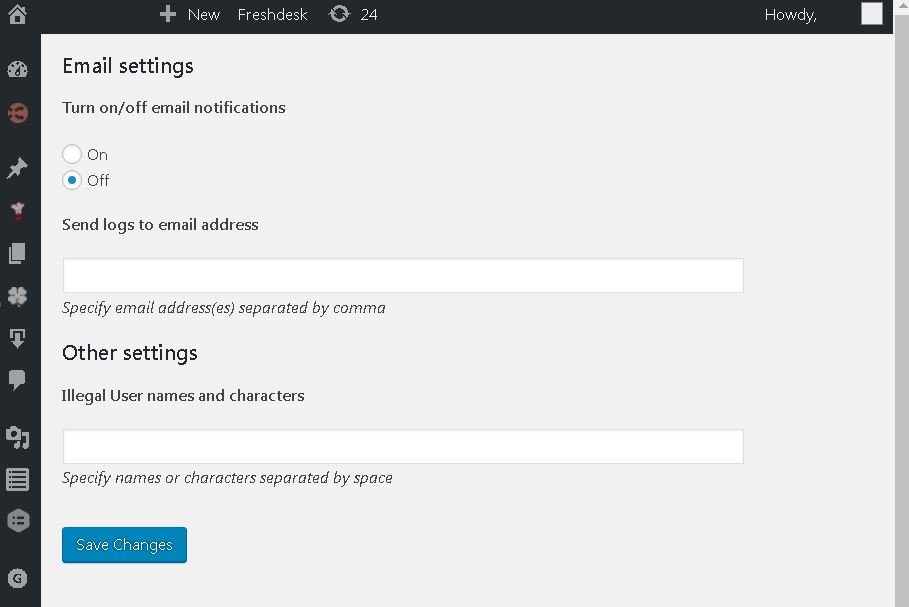Screen dimensions: 909x607
Task: Open Posts via the pushpin icon
Action: pyautogui.click(x=17, y=168)
